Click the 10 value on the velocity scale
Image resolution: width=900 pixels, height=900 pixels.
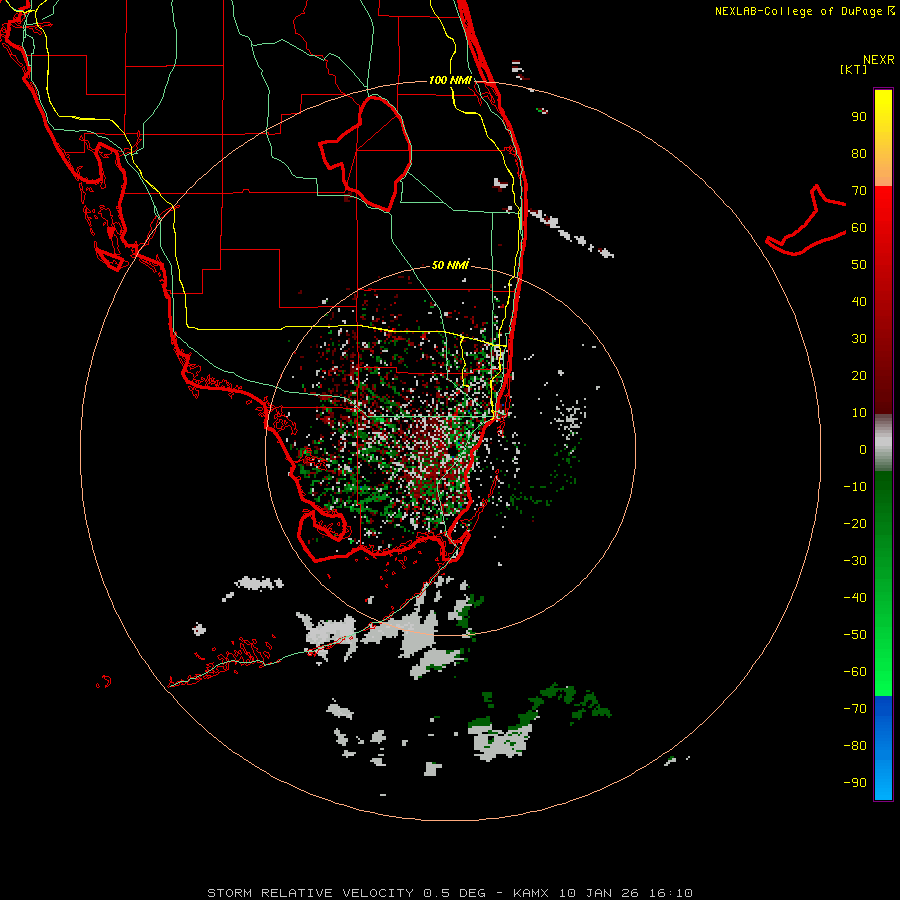(859, 413)
